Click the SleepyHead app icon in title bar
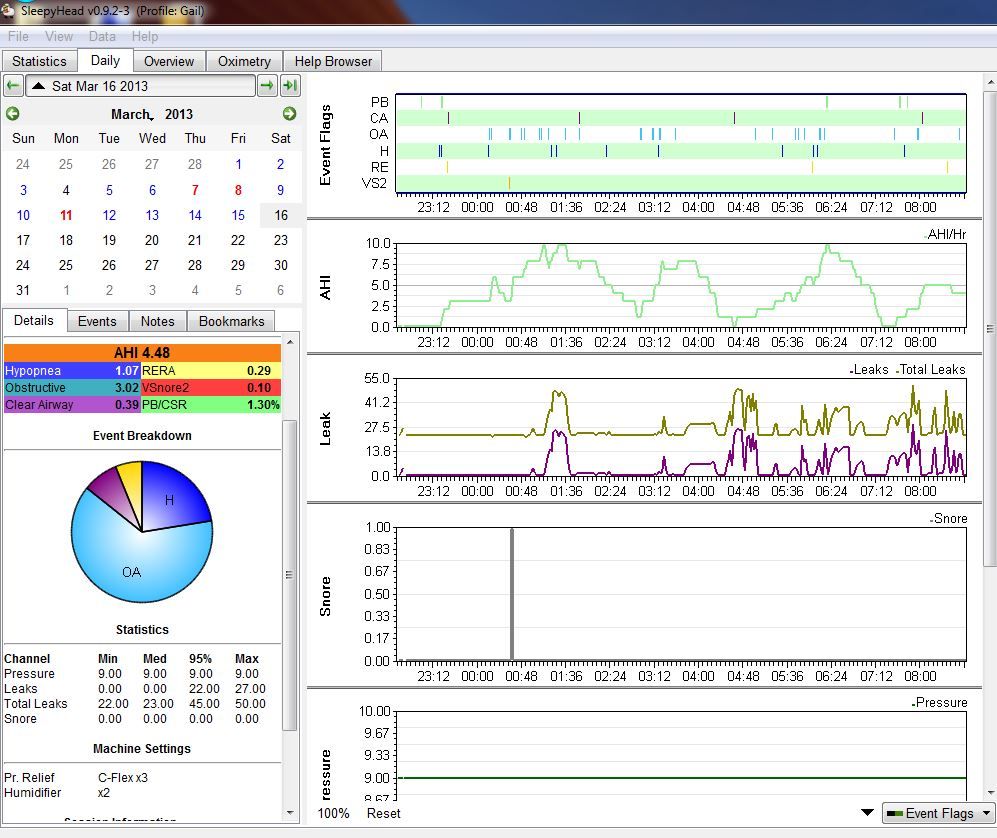This screenshot has width=997, height=838. tap(8, 10)
